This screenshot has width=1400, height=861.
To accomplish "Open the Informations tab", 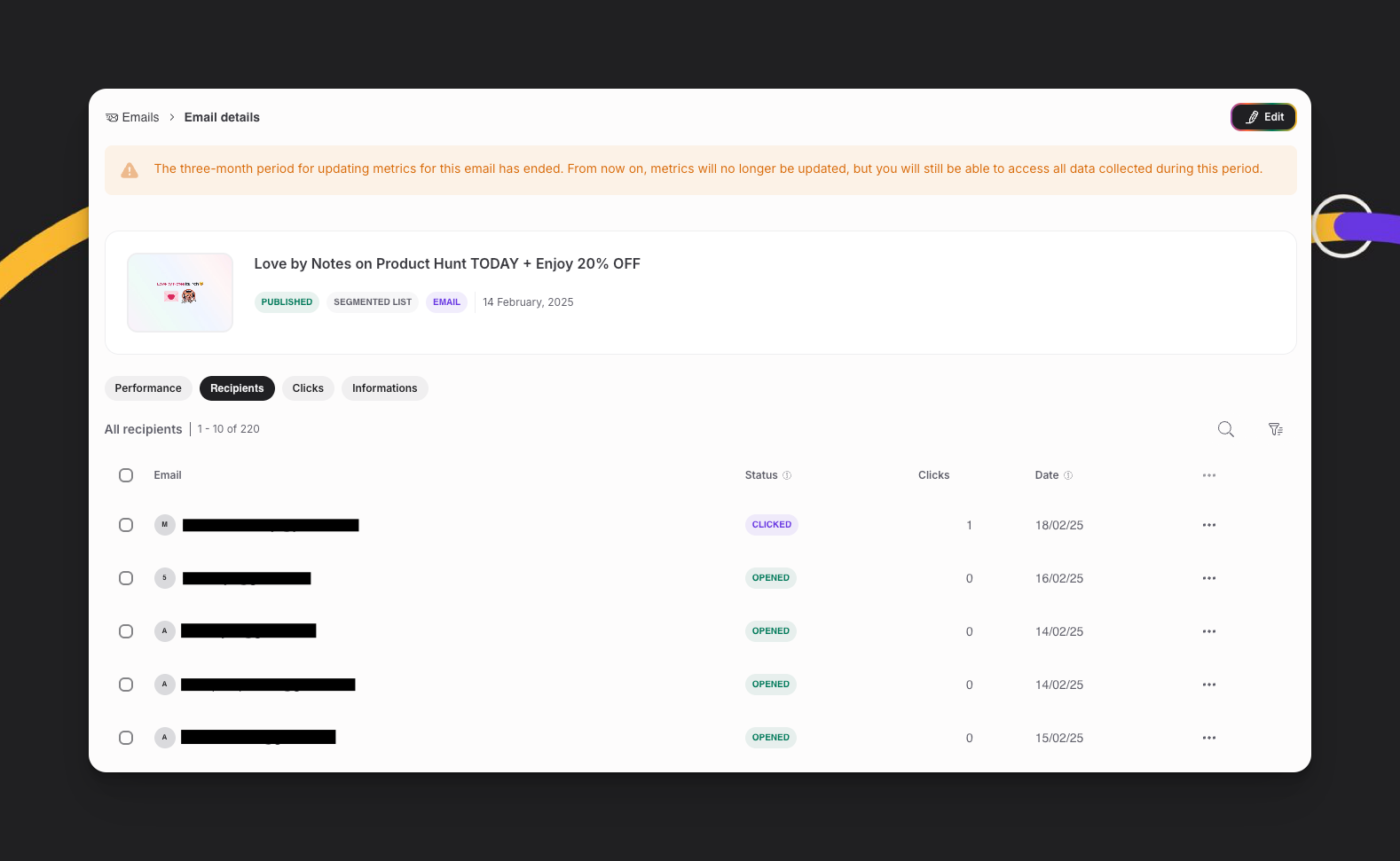I will pyautogui.click(x=384, y=388).
